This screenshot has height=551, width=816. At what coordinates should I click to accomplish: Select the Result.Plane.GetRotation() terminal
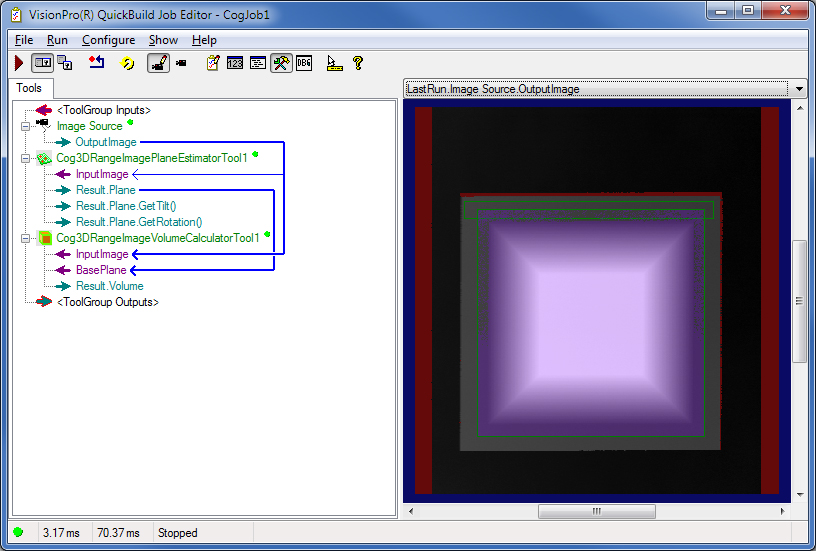(139, 222)
